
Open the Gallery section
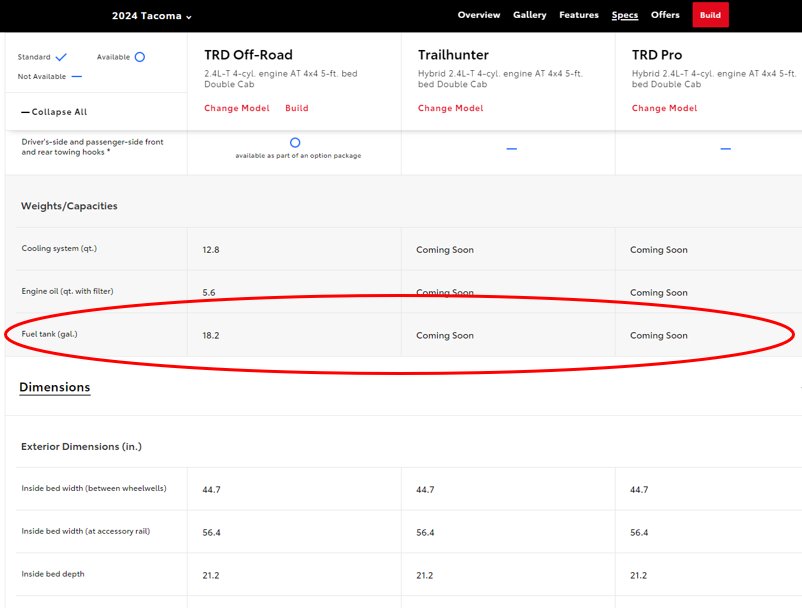click(x=529, y=15)
